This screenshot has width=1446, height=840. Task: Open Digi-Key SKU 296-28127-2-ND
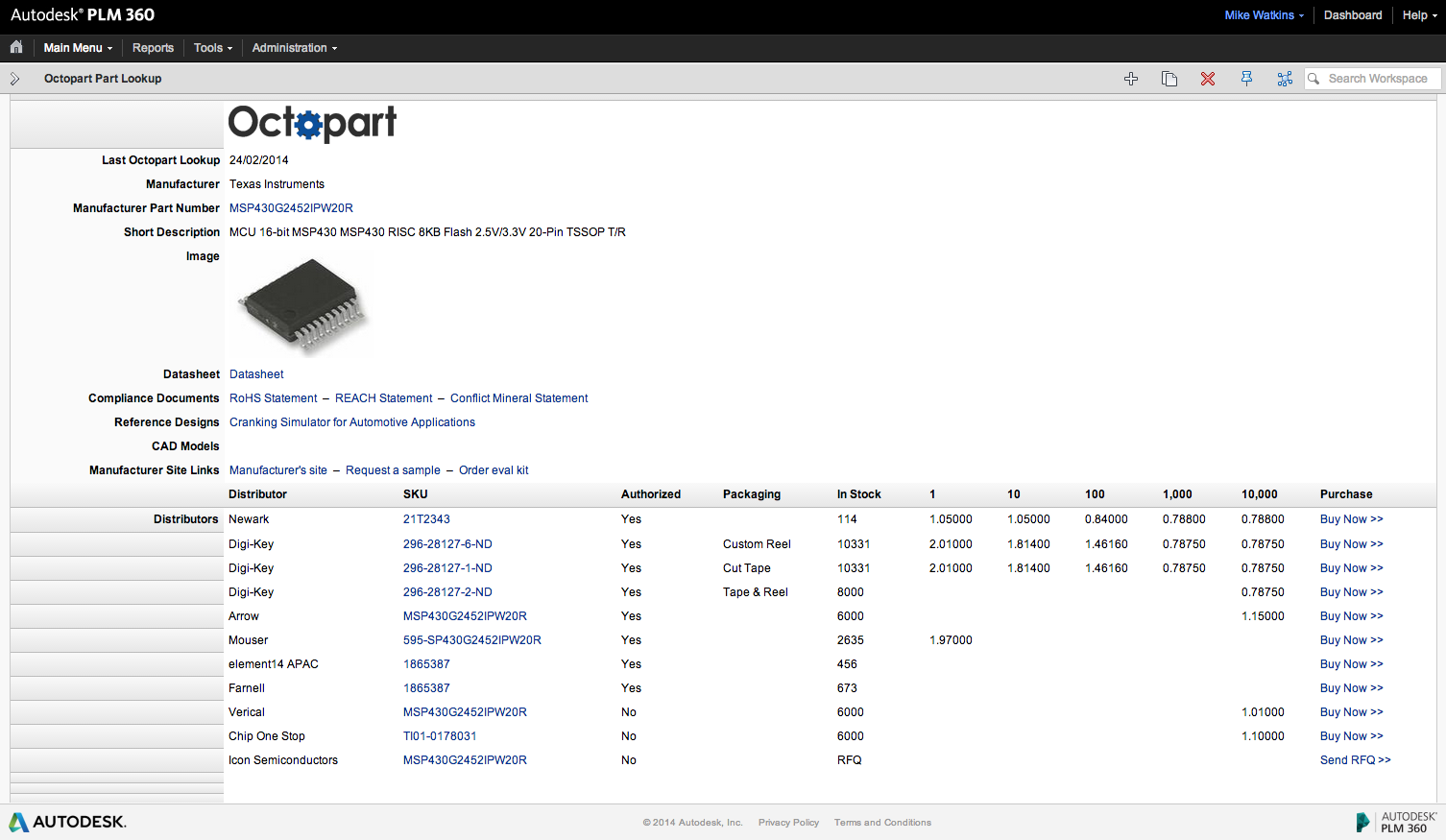(447, 592)
